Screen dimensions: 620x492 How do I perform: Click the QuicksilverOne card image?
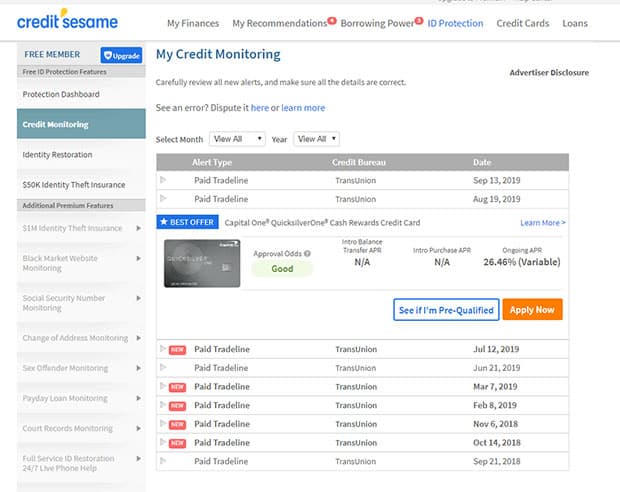pyautogui.click(x=202, y=263)
